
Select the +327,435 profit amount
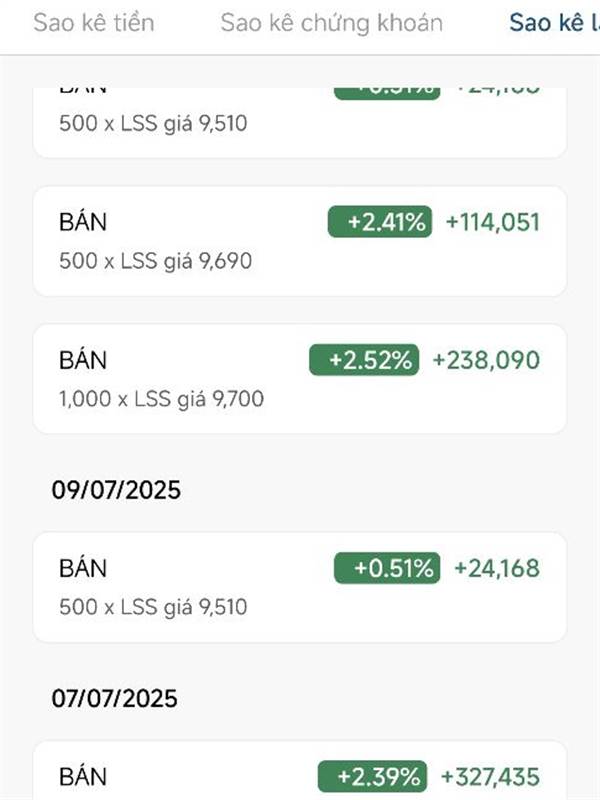(490, 777)
